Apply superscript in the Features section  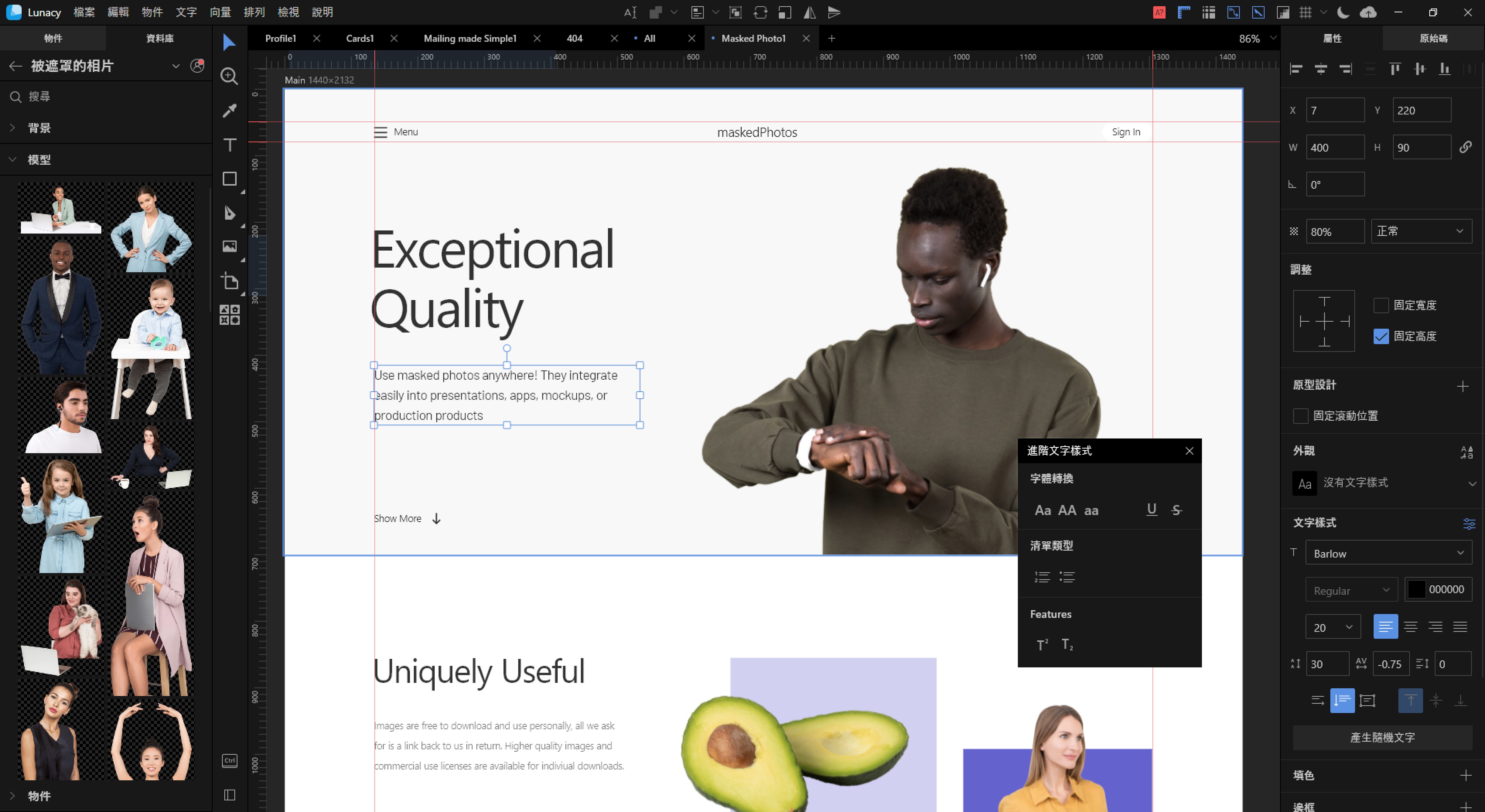1042,644
